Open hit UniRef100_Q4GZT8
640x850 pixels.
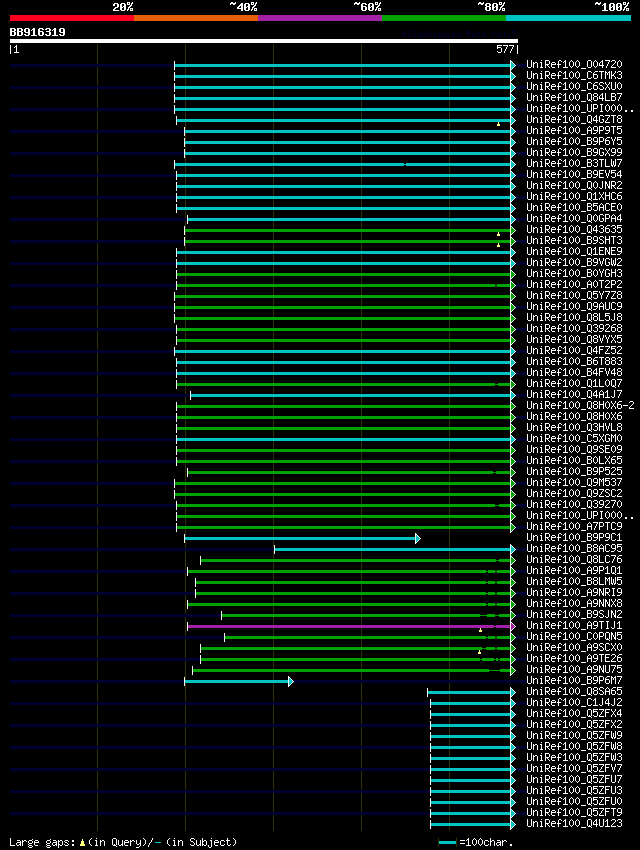tap(574, 119)
